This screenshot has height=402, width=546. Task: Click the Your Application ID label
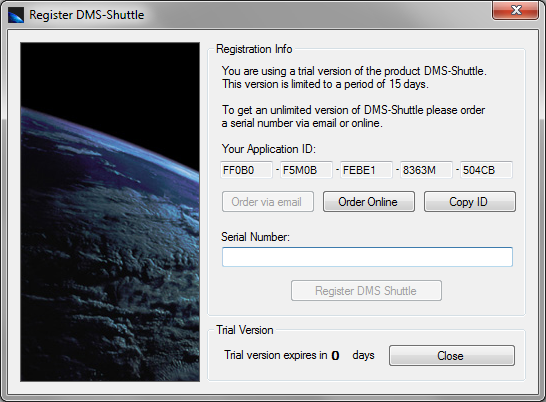[x=268, y=149]
